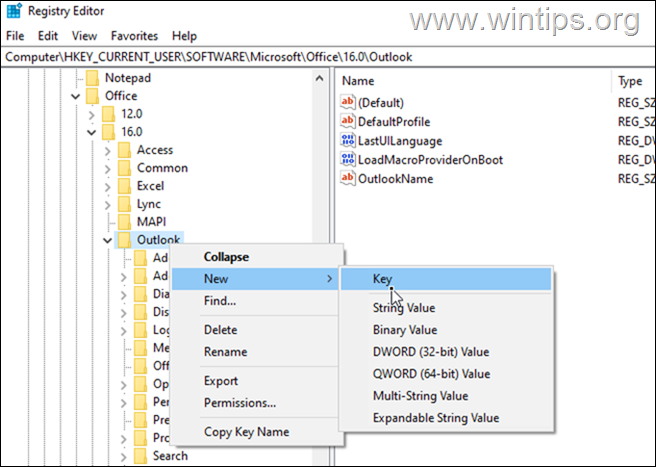
Task: Expand the 12.0 key
Action: pos(92,114)
